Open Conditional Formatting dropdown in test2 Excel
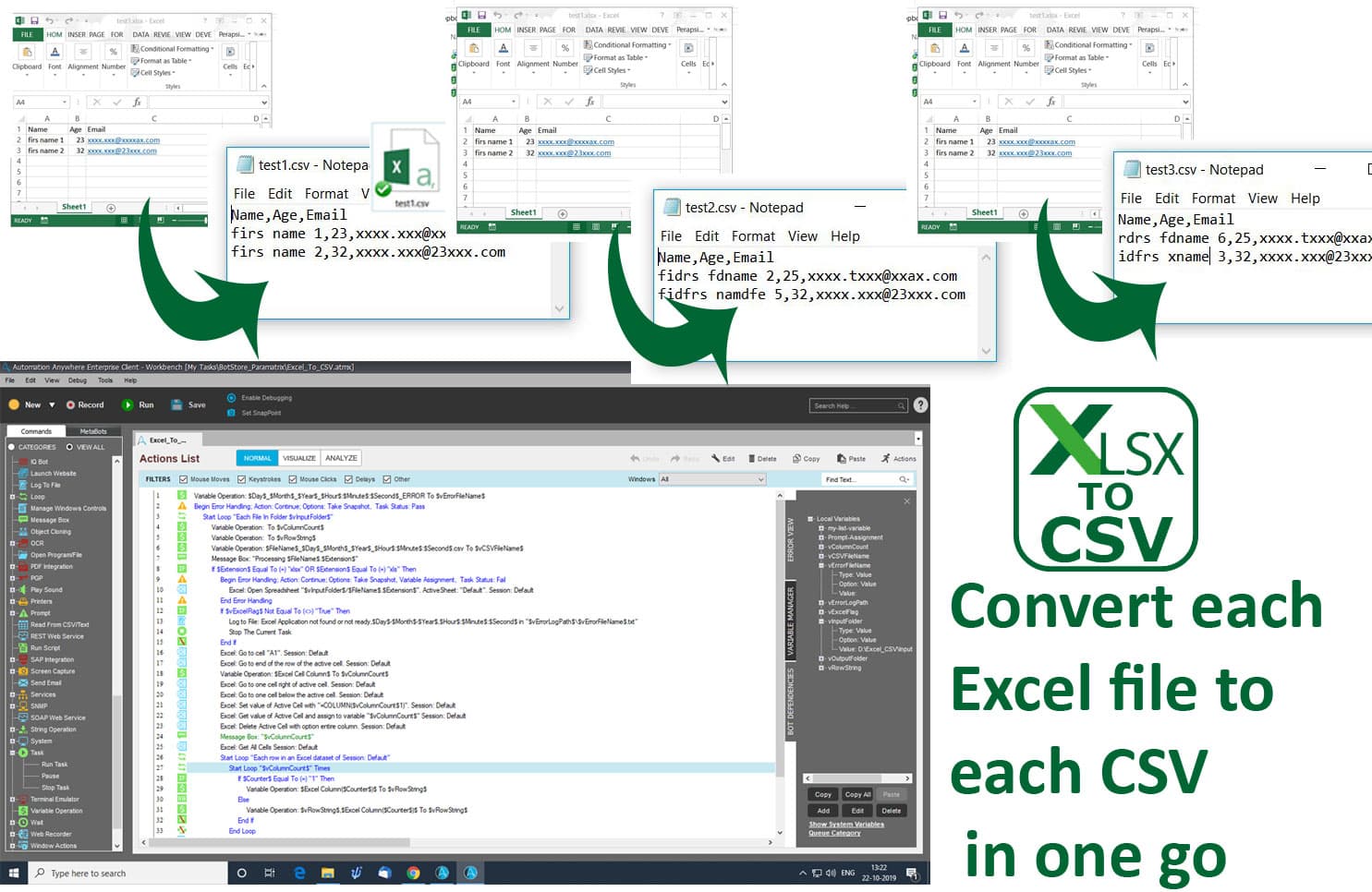 tap(628, 44)
